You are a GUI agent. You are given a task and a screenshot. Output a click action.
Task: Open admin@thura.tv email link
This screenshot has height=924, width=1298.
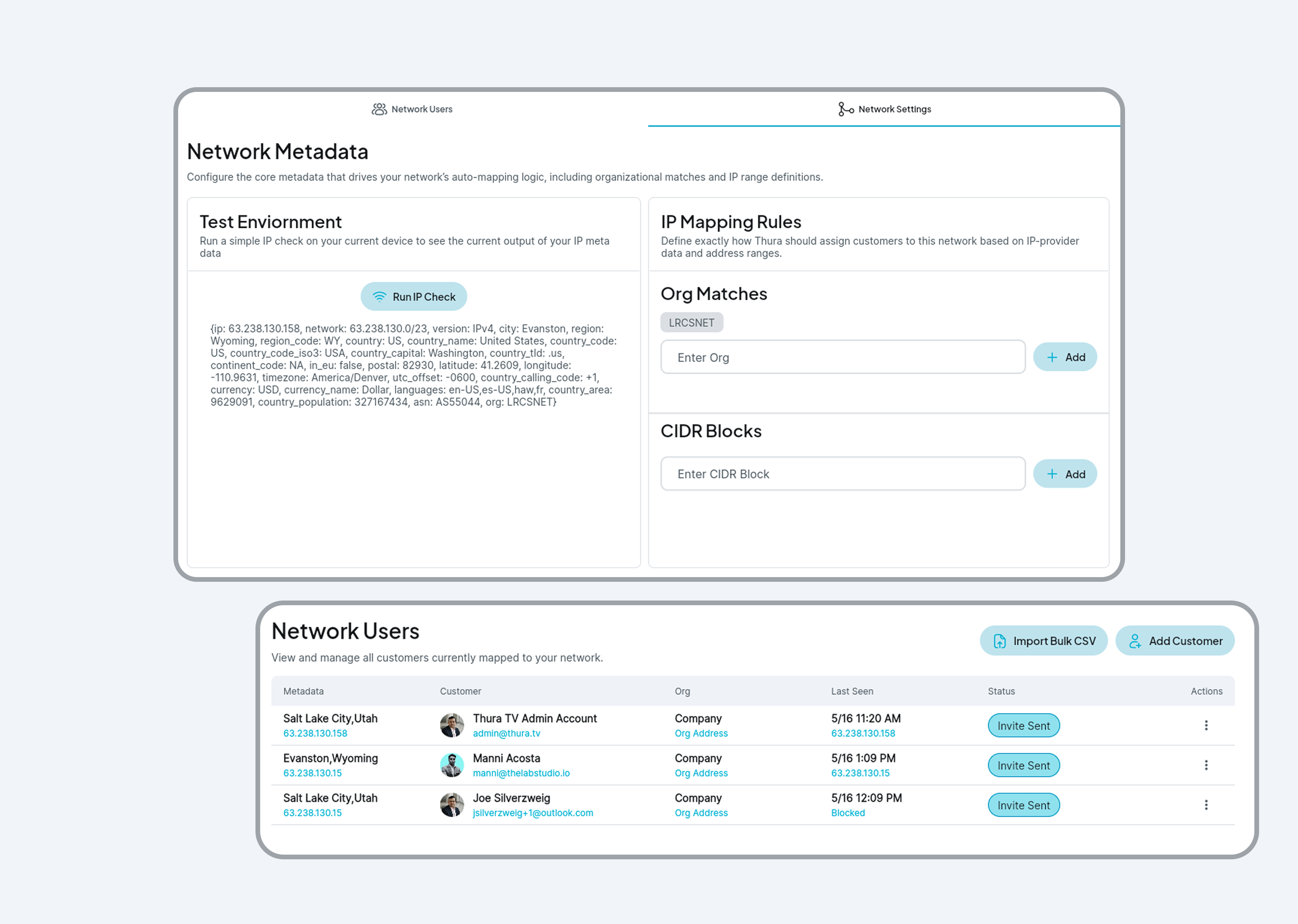(x=506, y=733)
